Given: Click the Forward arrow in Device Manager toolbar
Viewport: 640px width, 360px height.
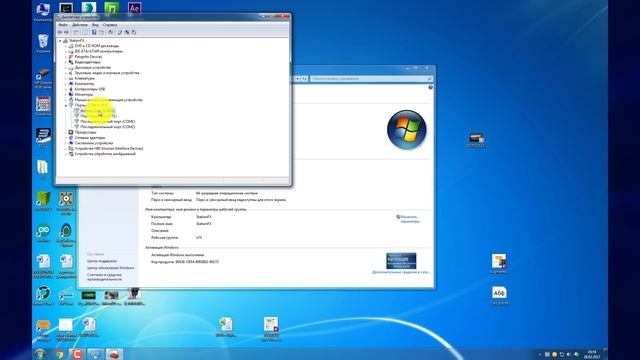Looking at the screenshot, I should click(67, 32).
